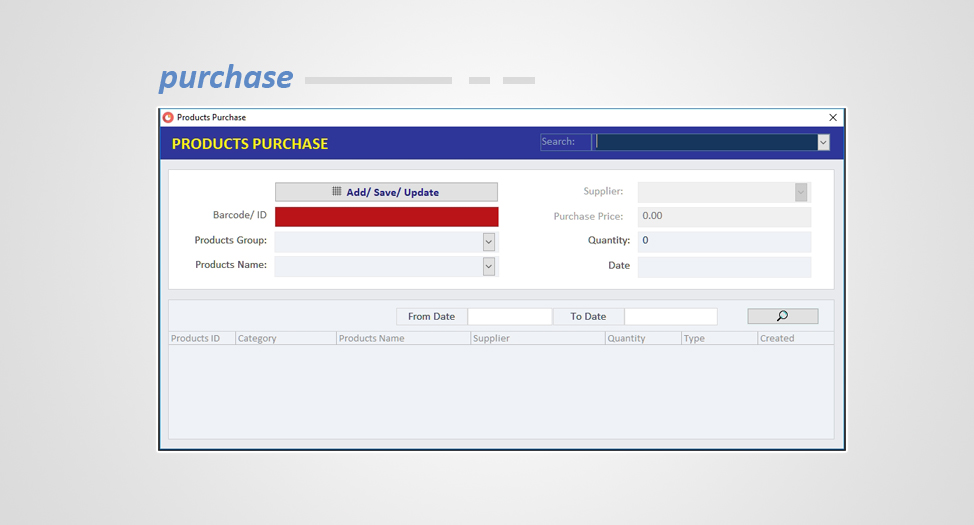Click the Products Purchase window app icon

(x=168, y=117)
